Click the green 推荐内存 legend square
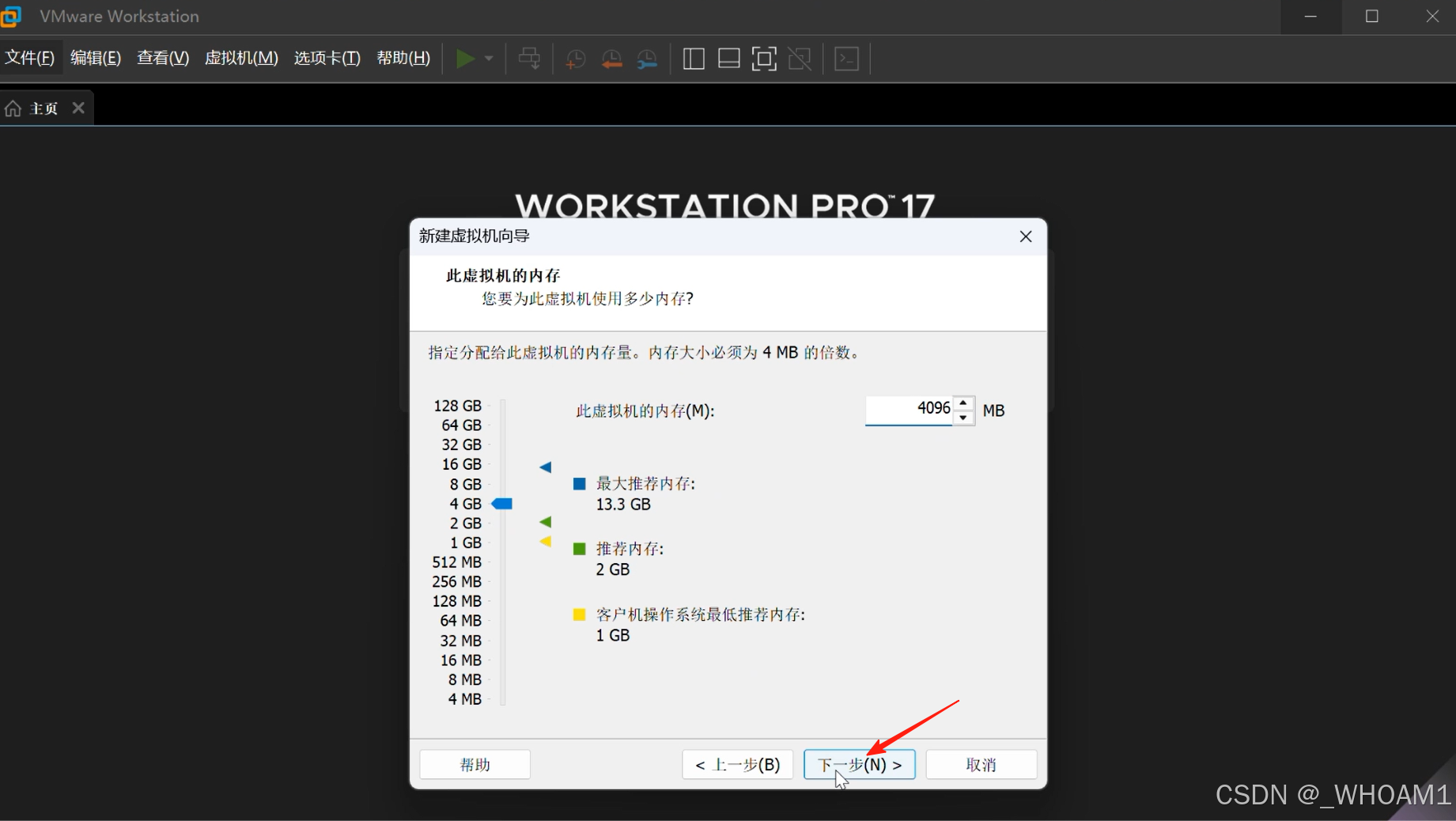The width and height of the screenshot is (1456, 821). 579,549
